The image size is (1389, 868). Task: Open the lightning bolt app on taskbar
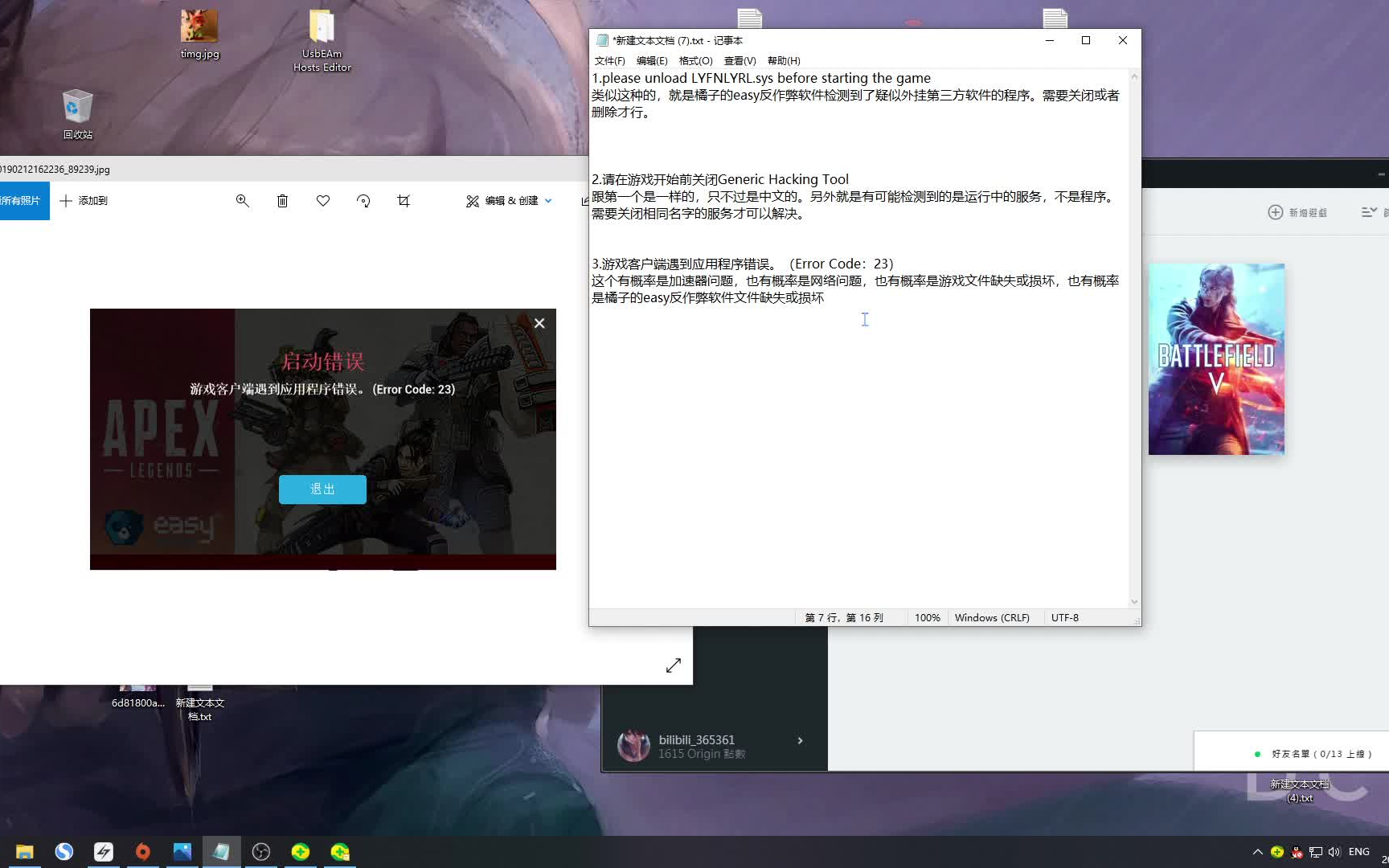[x=104, y=852]
